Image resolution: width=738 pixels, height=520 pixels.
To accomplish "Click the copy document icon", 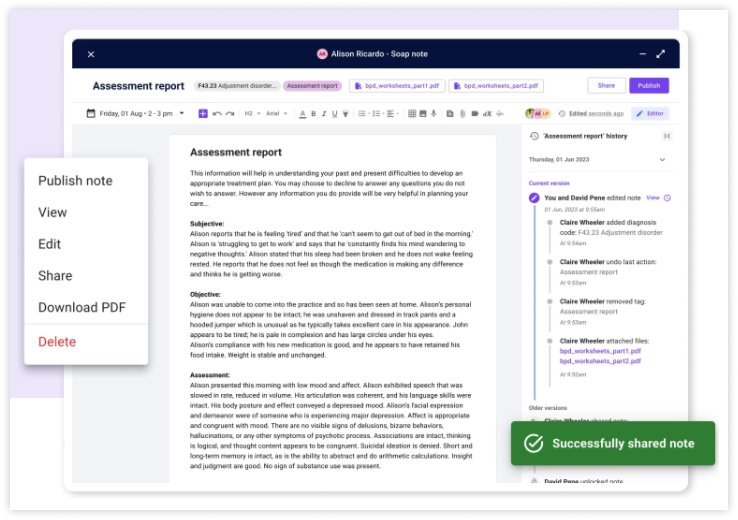I will (450, 113).
